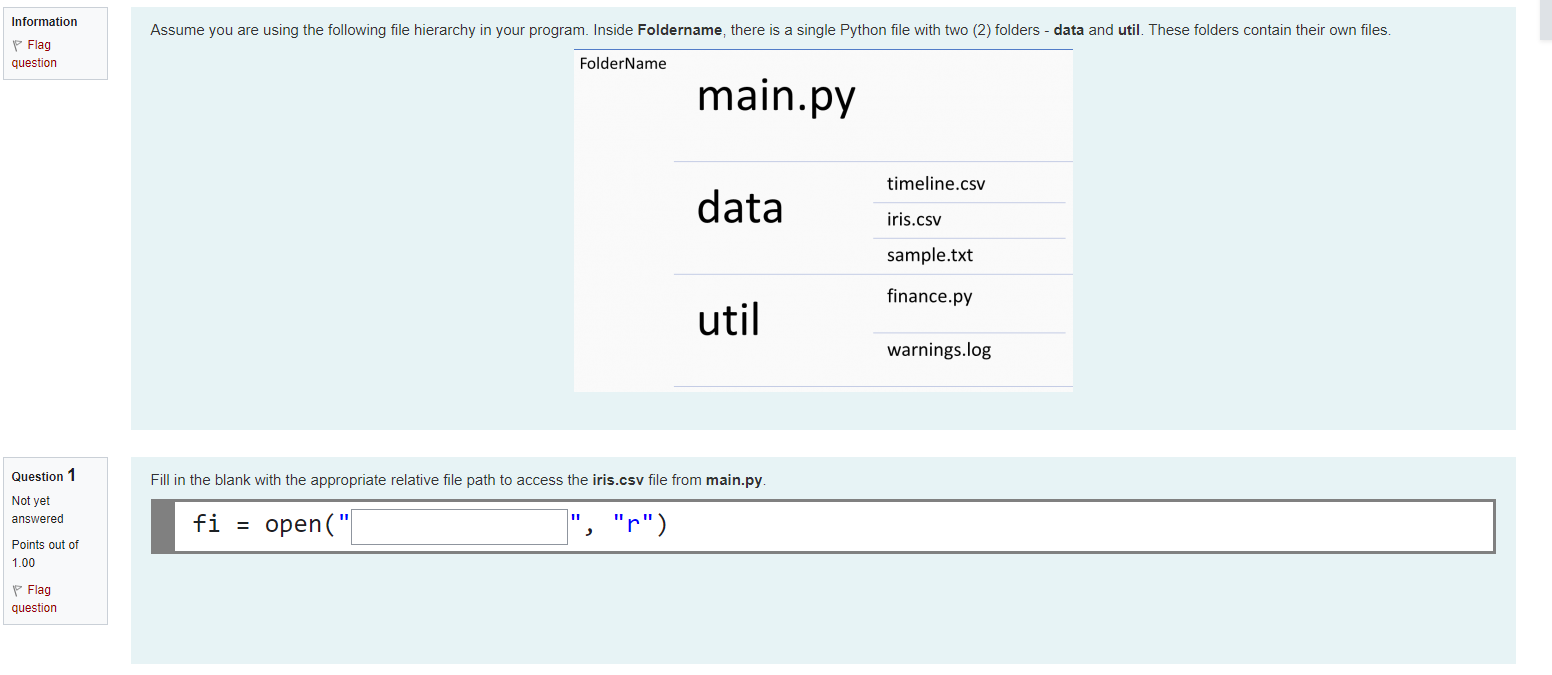Click the iris.csv file in the diagram
Image resolution: width=1552 pixels, height=675 pixels.
click(914, 218)
